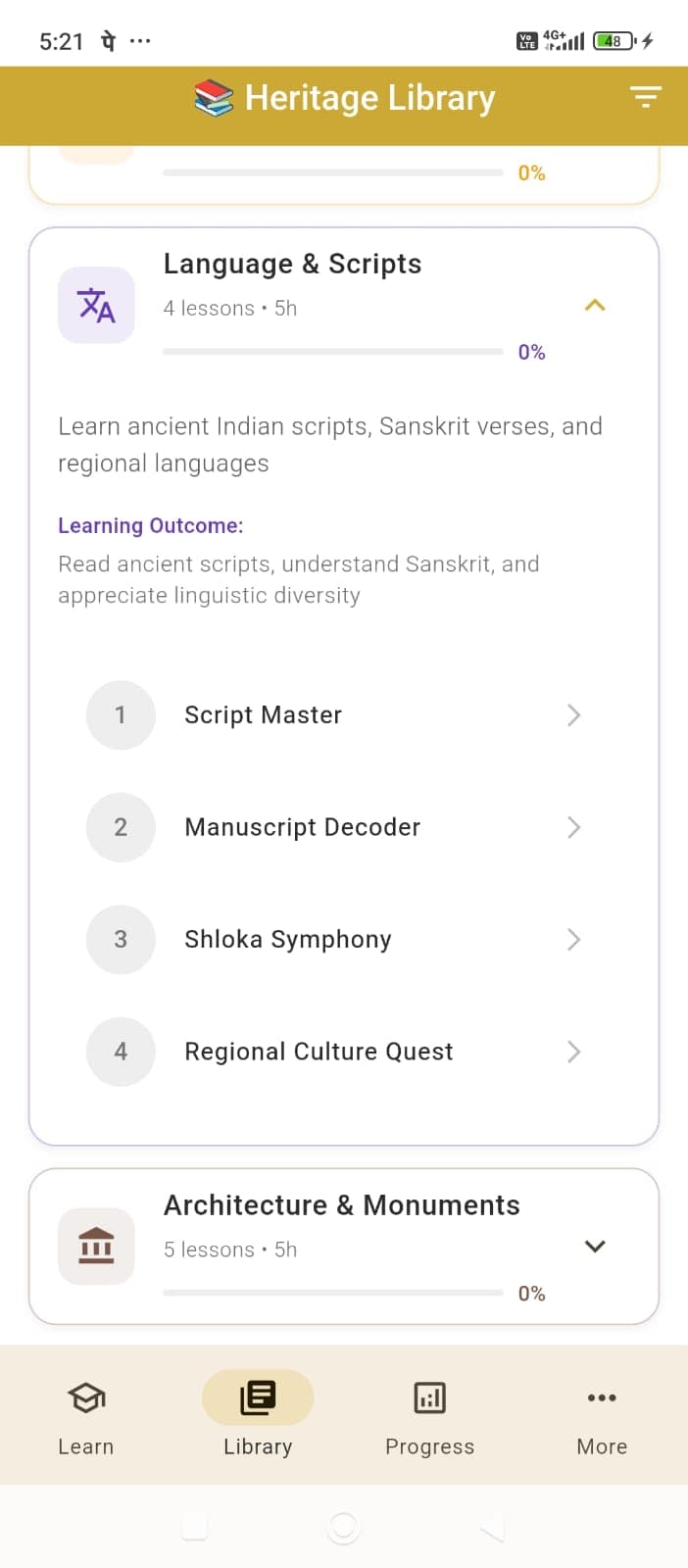Image resolution: width=688 pixels, height=1568 pixels.
Task: Tap the 0% label on Architecture & Monuments
Action: tap(531, 1293)
